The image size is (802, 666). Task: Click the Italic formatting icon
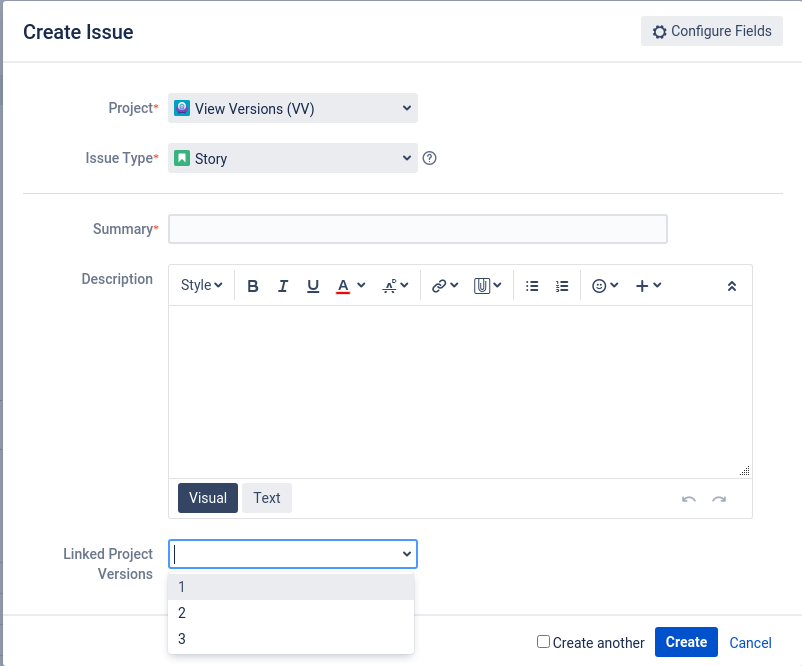283,286
